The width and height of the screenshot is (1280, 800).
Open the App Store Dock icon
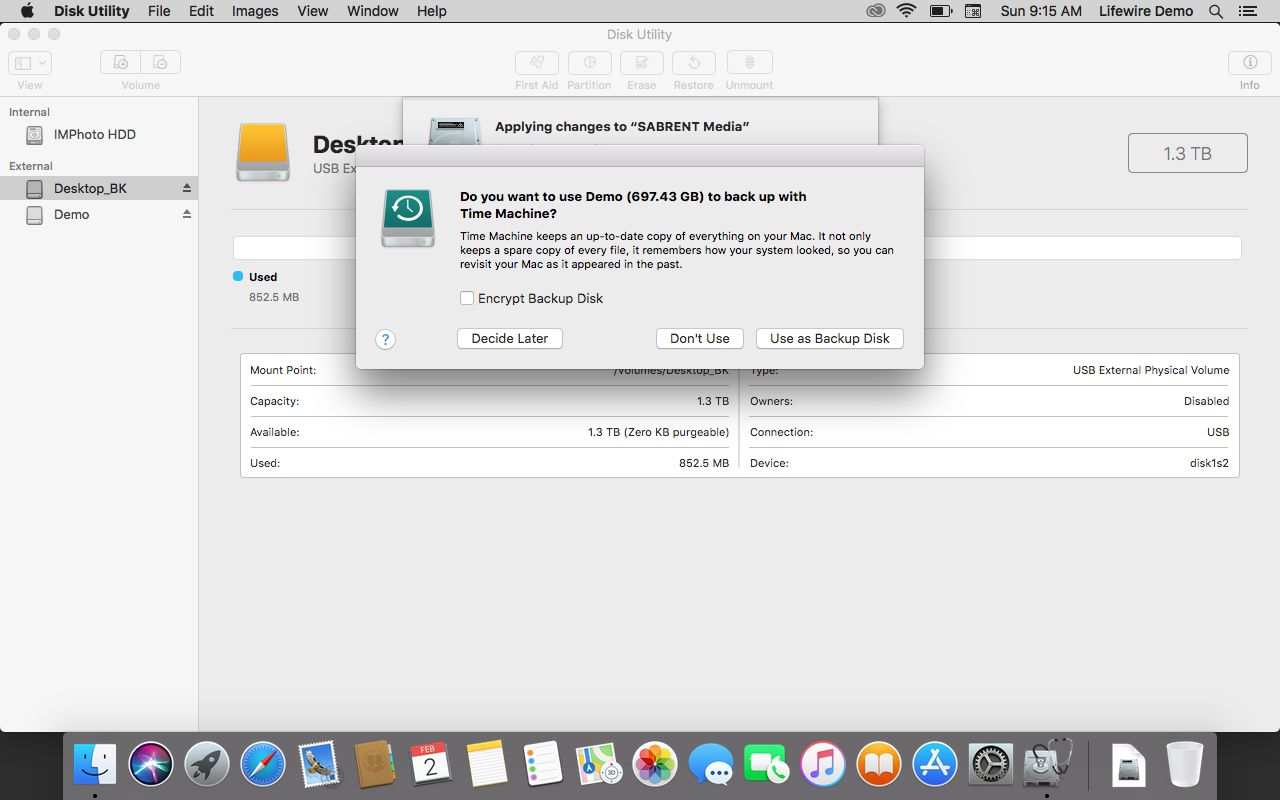point(935,765)
